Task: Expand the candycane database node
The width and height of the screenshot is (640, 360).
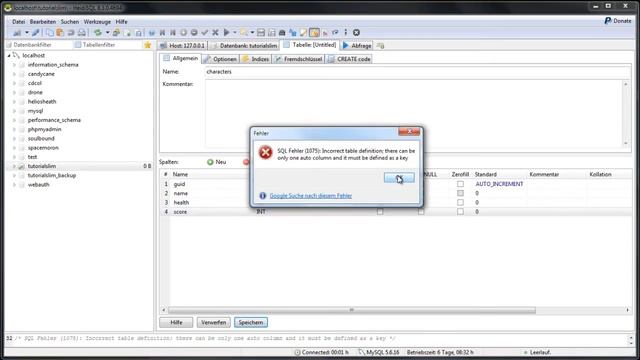Action: click(14, 74)
